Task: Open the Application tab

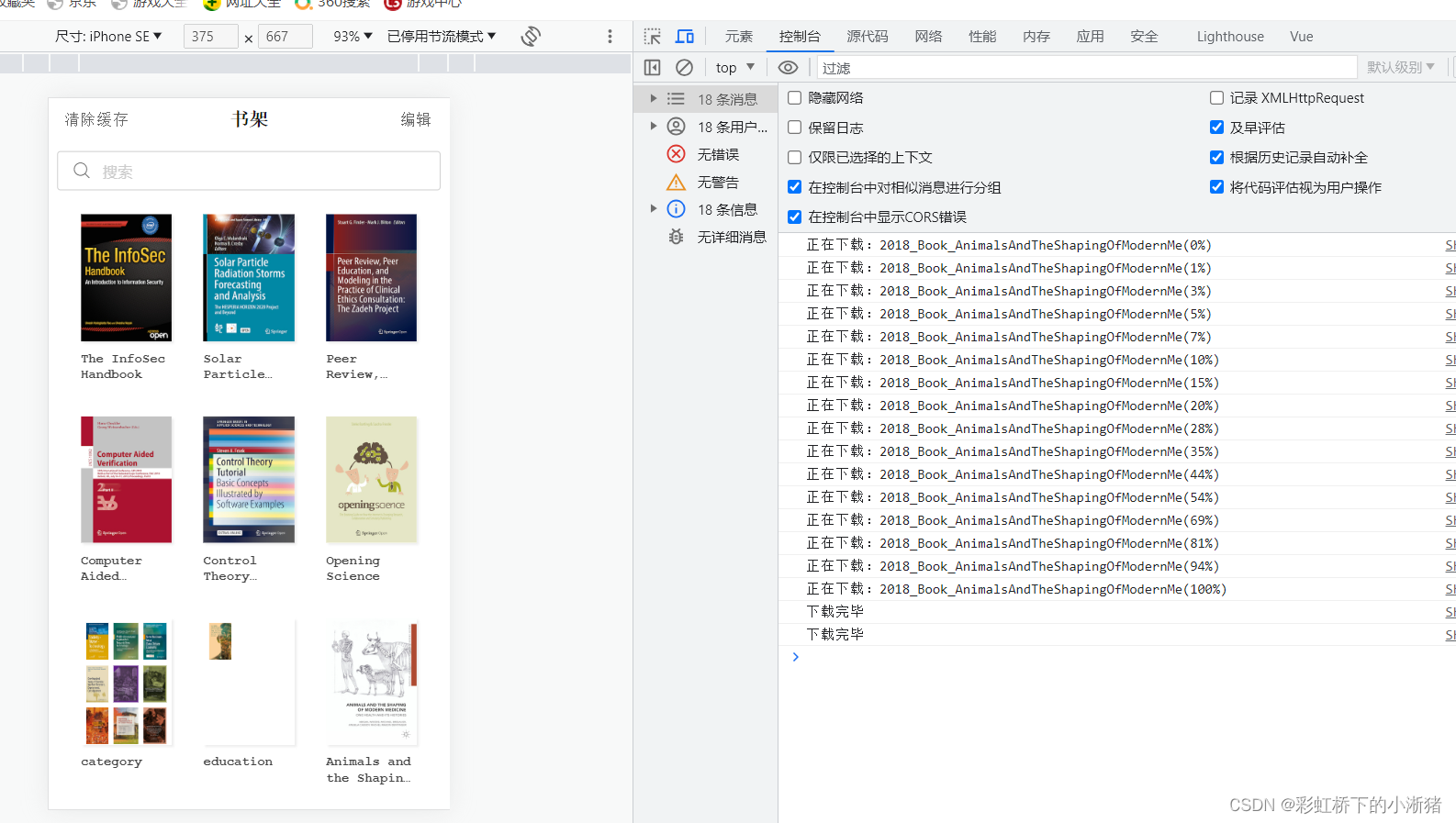Action: [x=1091, y=37]
